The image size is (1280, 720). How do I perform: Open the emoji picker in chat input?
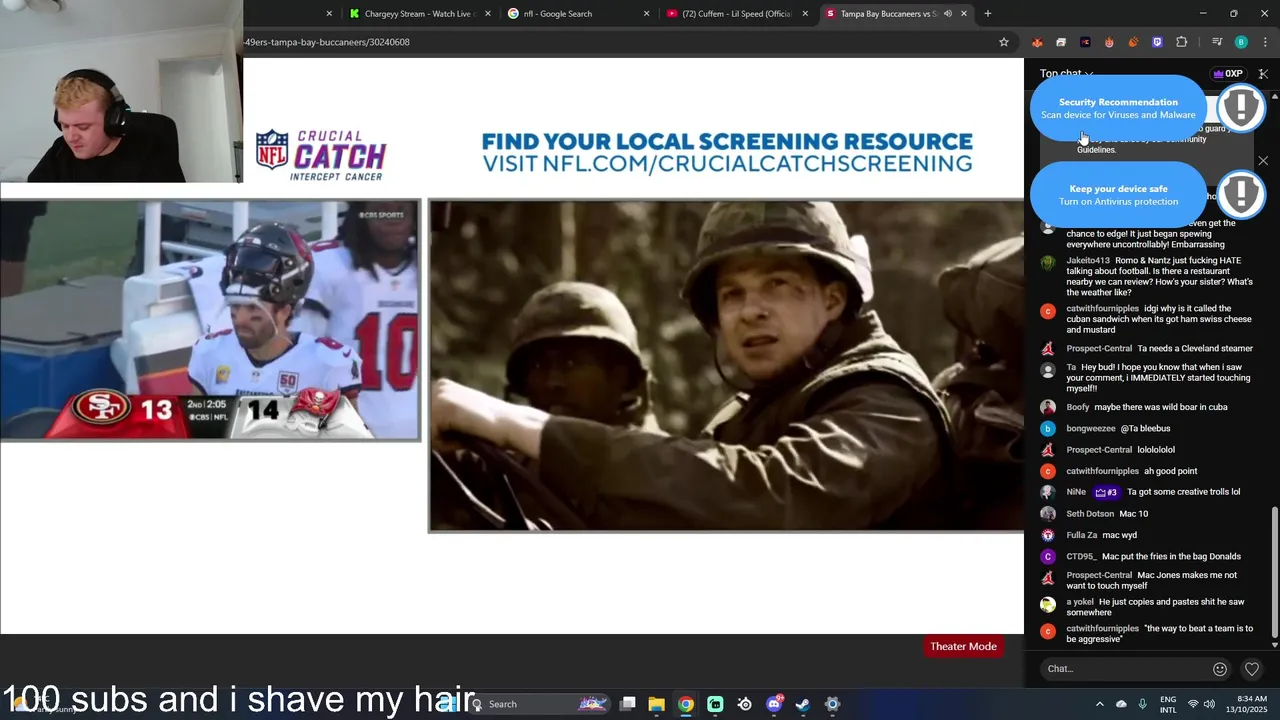click(1220, 669)
